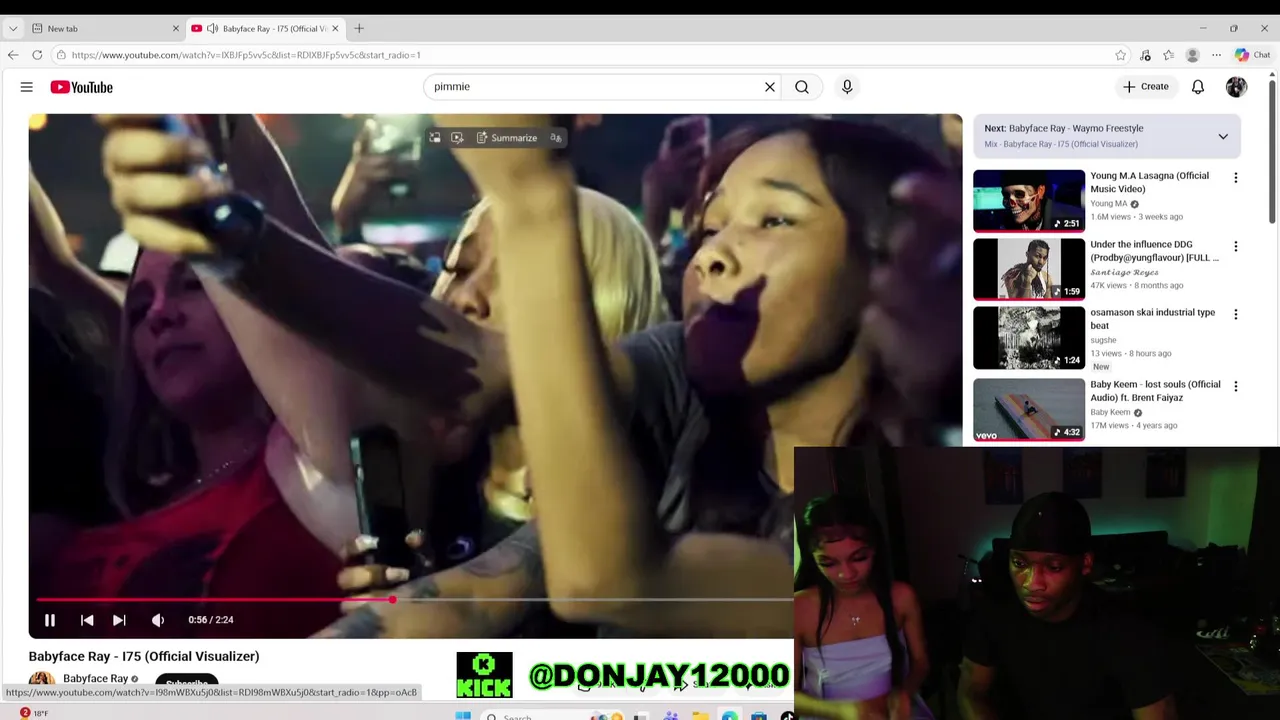The image size is (1280, 720).
Task: Run the search with the magnifier icon
Action: click(x=802, y=87)
